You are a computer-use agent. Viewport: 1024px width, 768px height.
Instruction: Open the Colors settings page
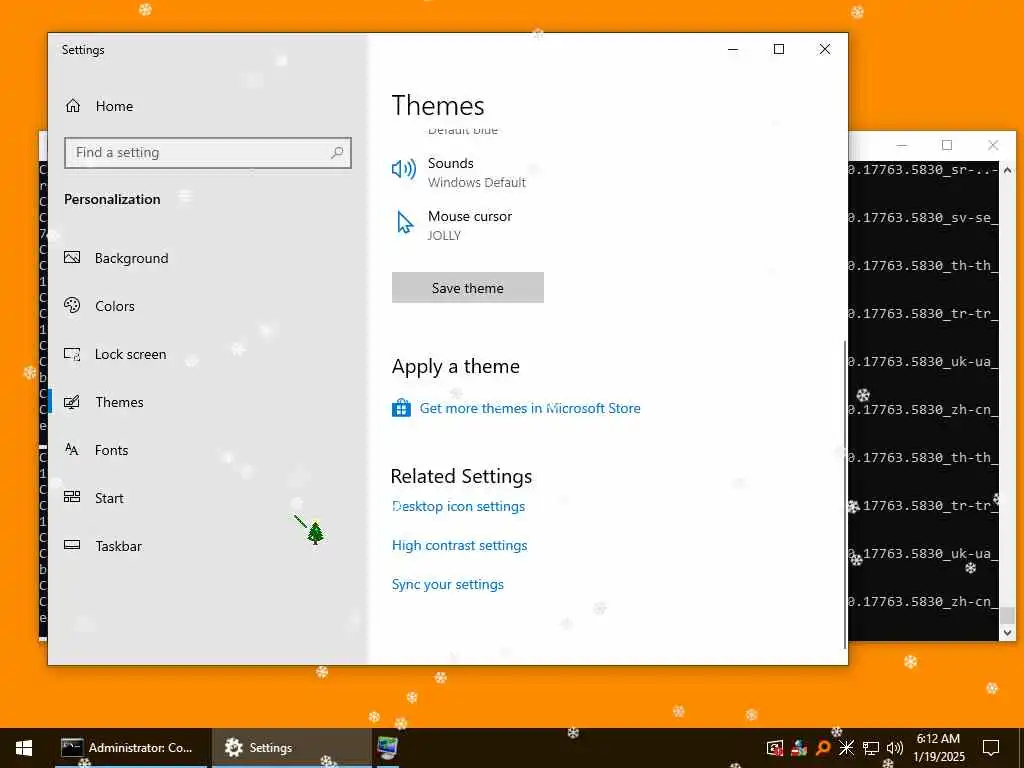pos(115,306)
